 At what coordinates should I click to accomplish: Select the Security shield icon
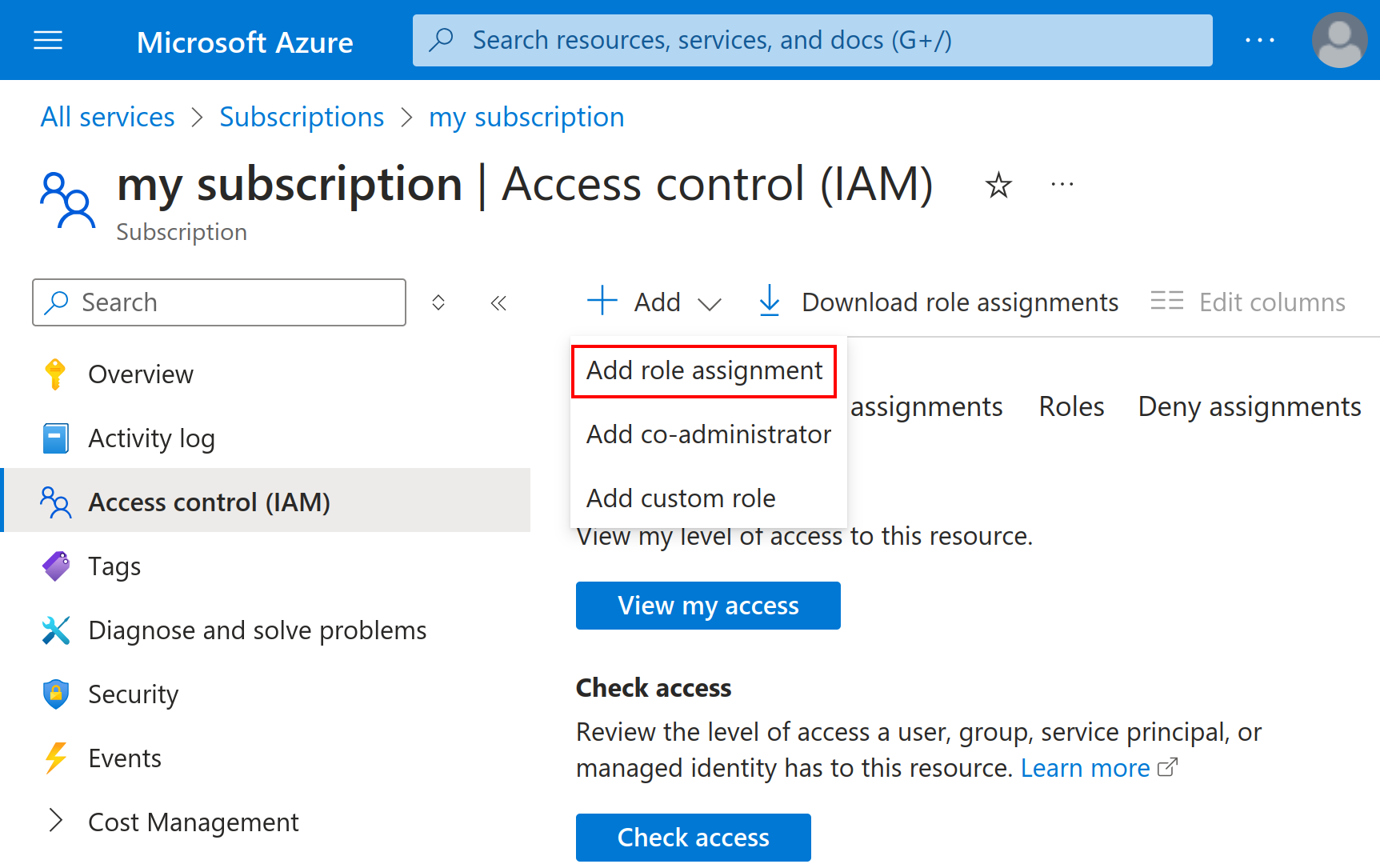55,694
